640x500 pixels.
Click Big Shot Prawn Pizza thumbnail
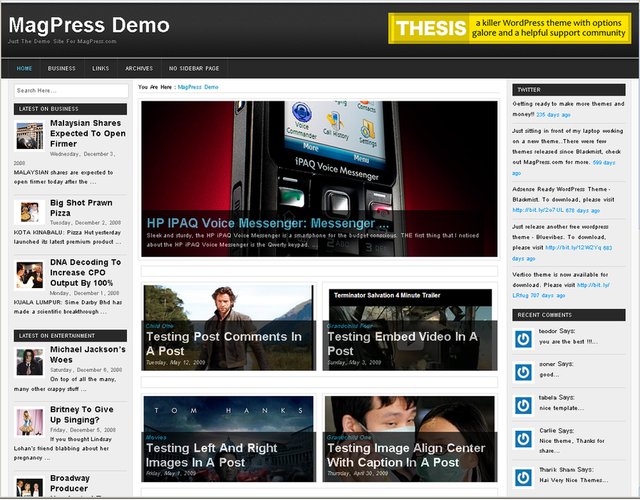pos(29,212)
